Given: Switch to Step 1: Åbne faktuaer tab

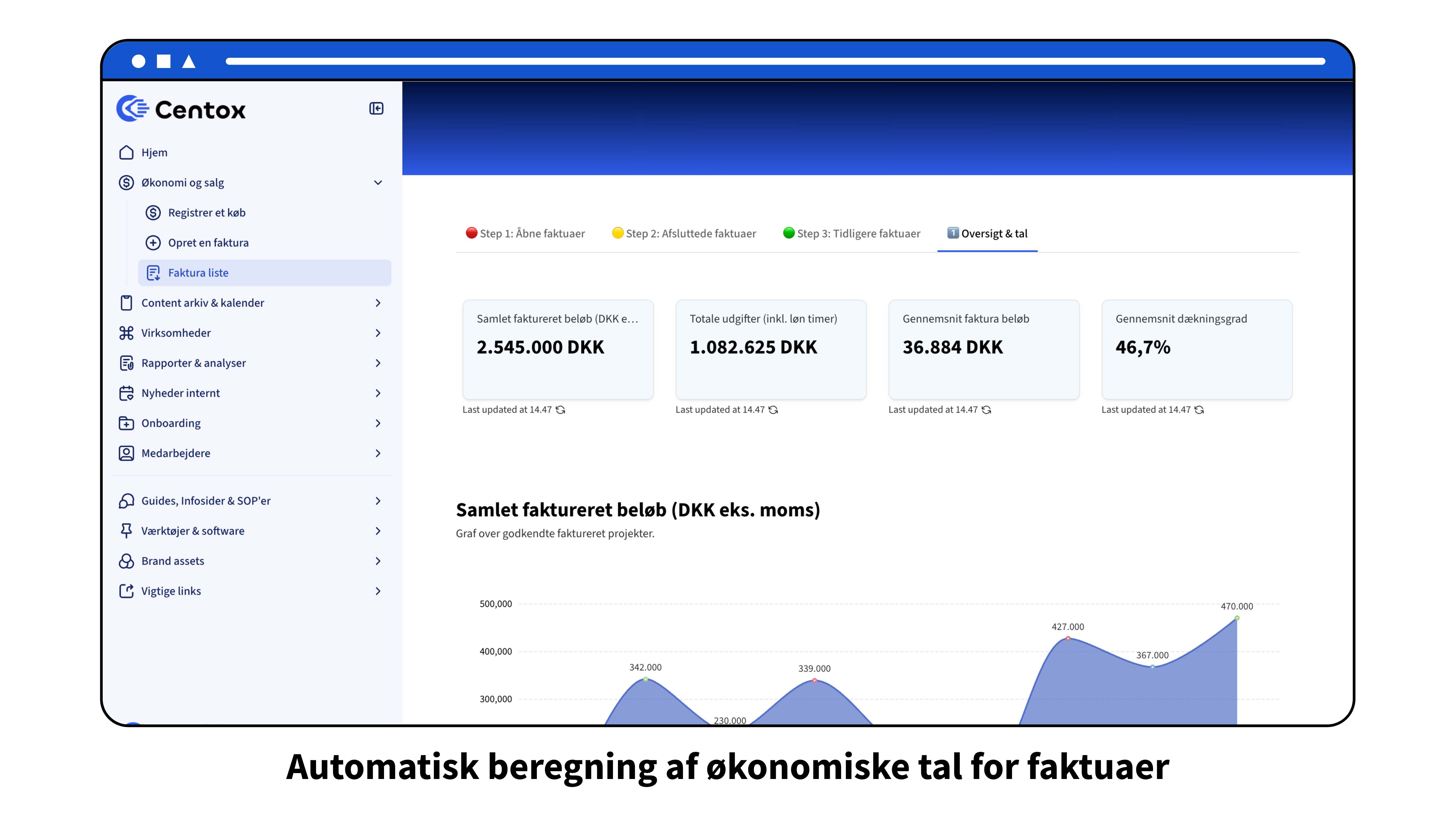Looking at the screenshot, I should 525,234.
